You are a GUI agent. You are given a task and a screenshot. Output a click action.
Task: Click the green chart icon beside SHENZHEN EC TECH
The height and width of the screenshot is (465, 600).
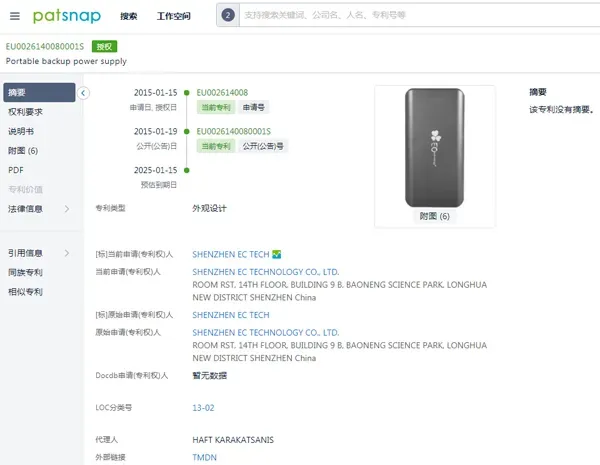click(277, 254)
